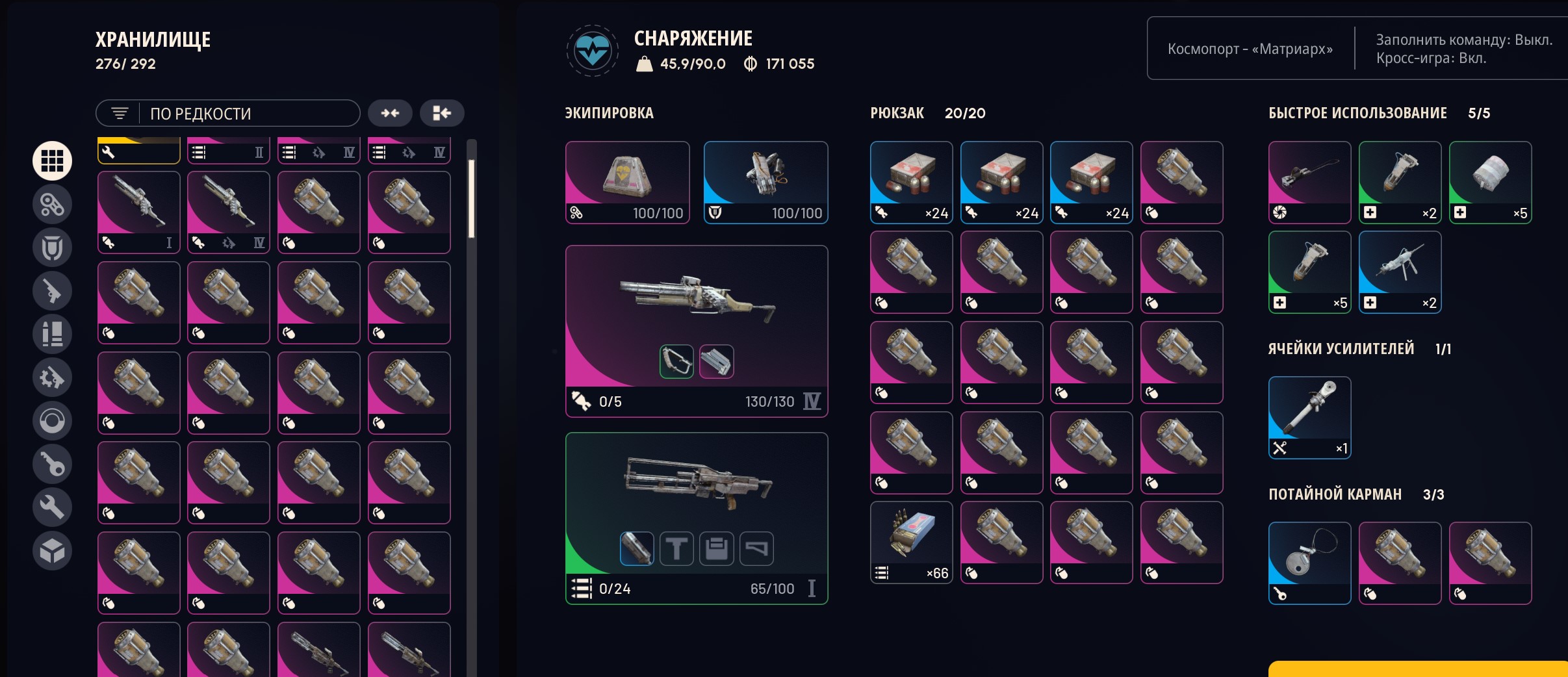Select the amplifier slot item ×1
This screenshot has width=1568, height=677.
1309,418
